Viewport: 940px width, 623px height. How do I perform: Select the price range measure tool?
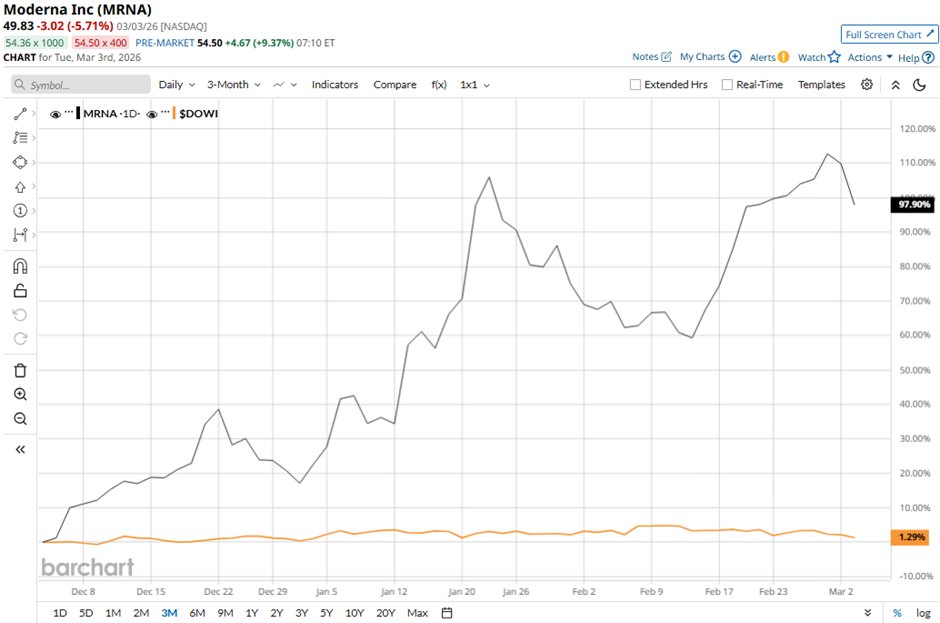(20, 234)
